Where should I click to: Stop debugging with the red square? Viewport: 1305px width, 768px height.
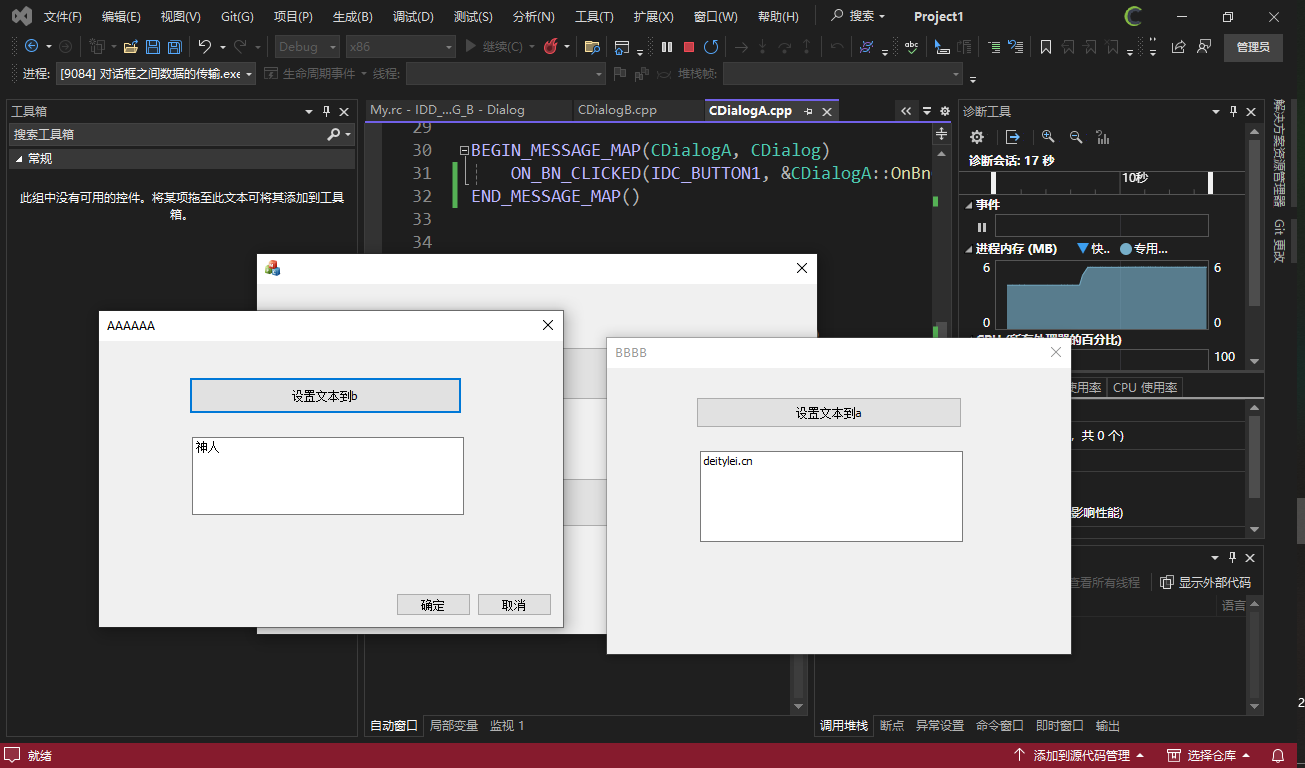pyautogui.click(x=689, y=46)
